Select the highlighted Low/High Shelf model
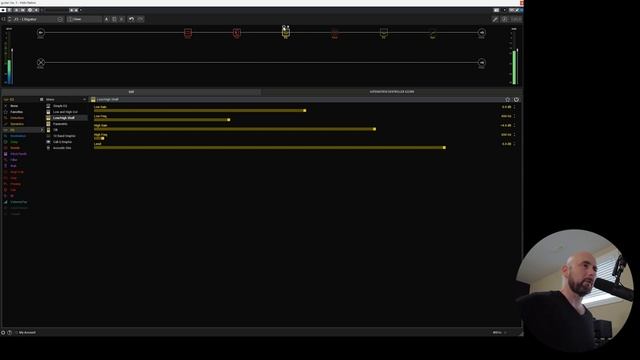The width and height of the screenshot is (640, 360). point(67,118)
